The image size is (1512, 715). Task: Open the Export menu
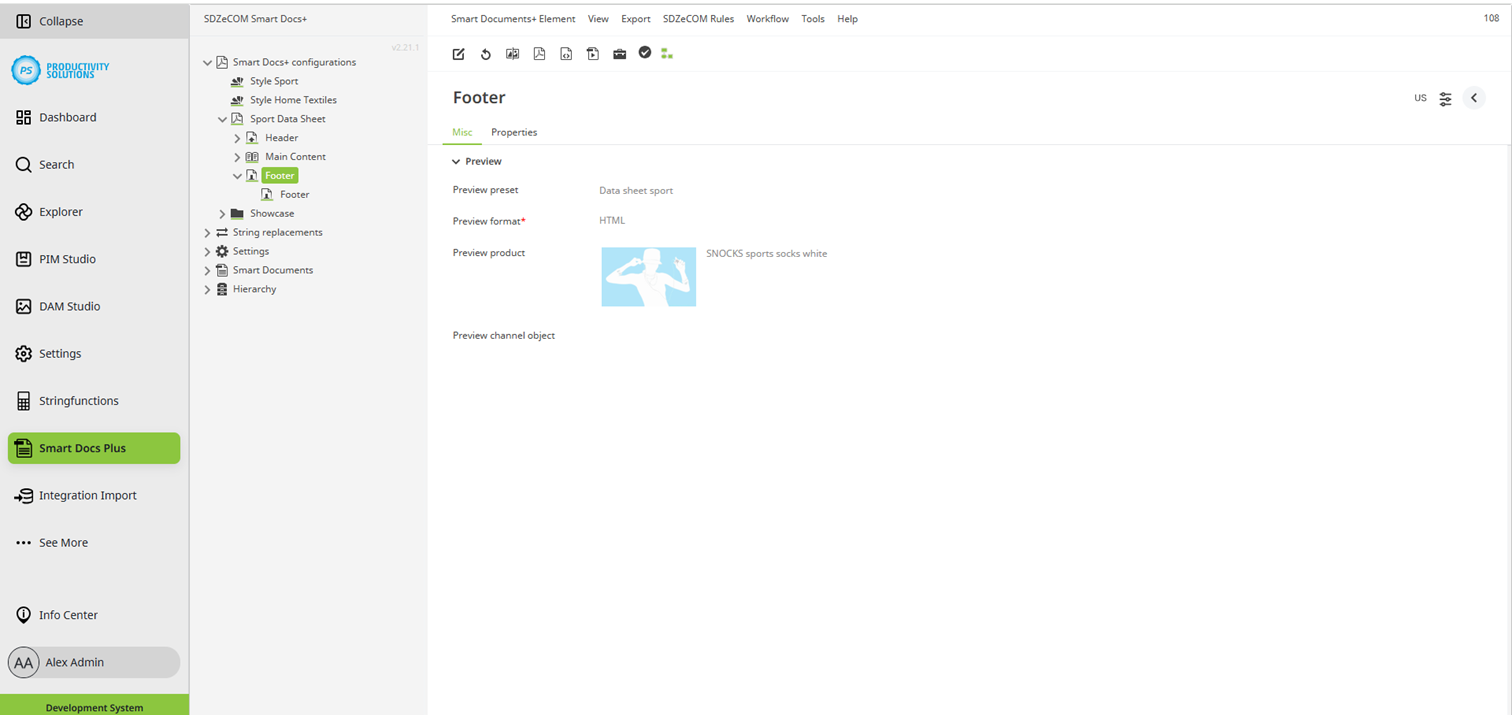click(x=636, y=19)
